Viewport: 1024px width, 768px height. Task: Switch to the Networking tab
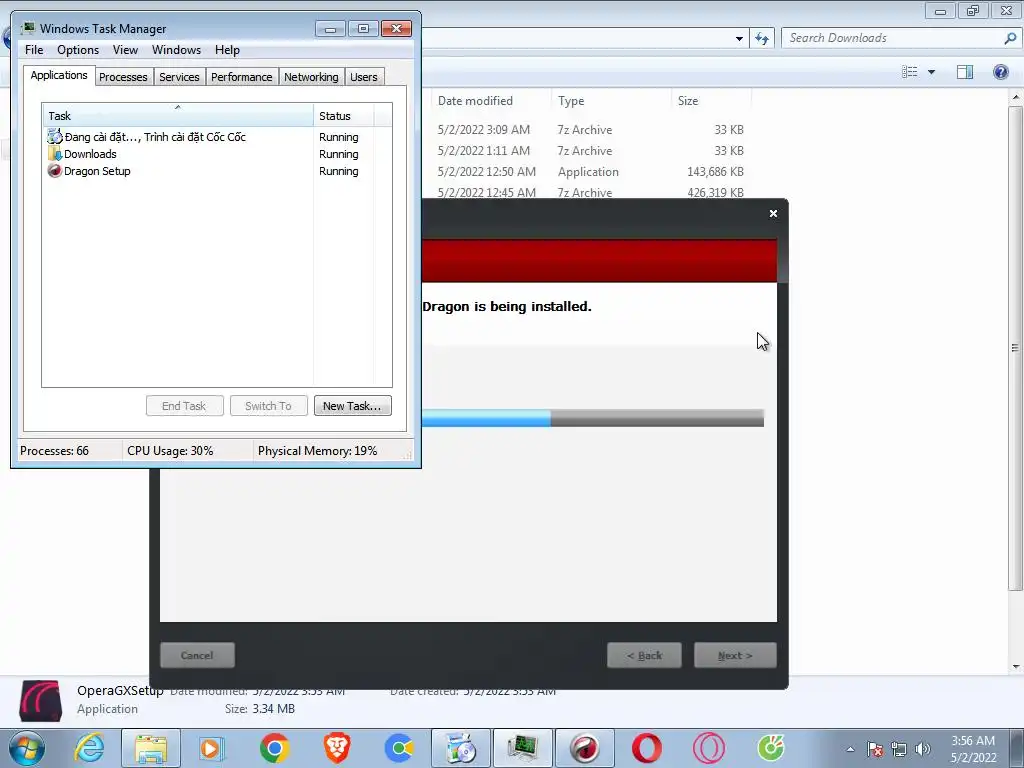pyautogui.click(x=311, y=77)
